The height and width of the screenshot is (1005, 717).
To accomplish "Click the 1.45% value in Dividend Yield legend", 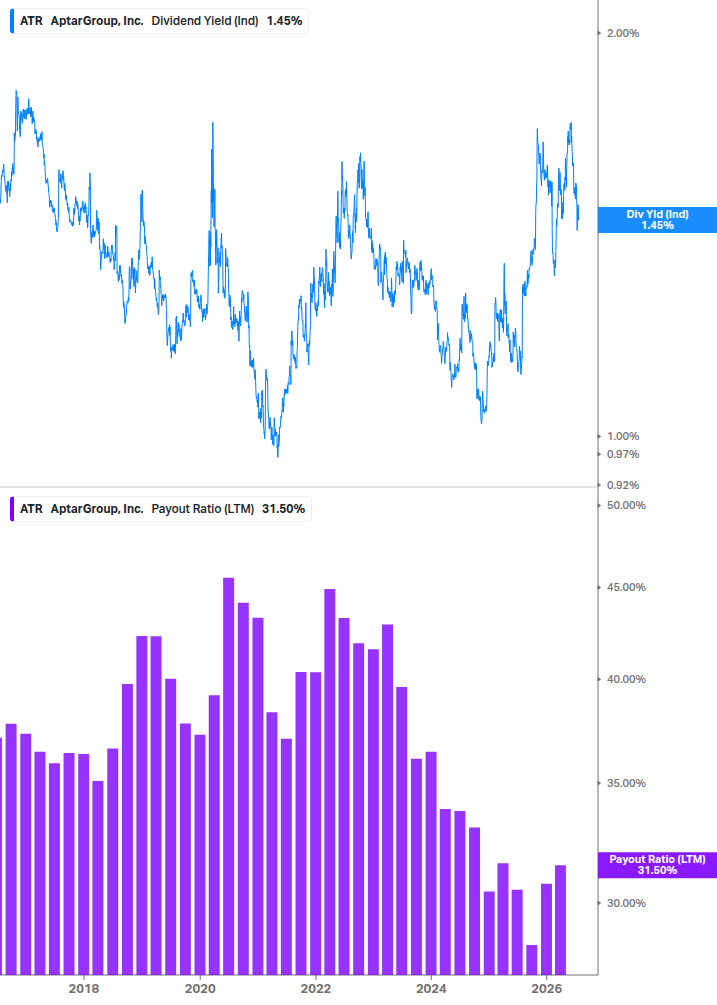I will click(284, 21).
